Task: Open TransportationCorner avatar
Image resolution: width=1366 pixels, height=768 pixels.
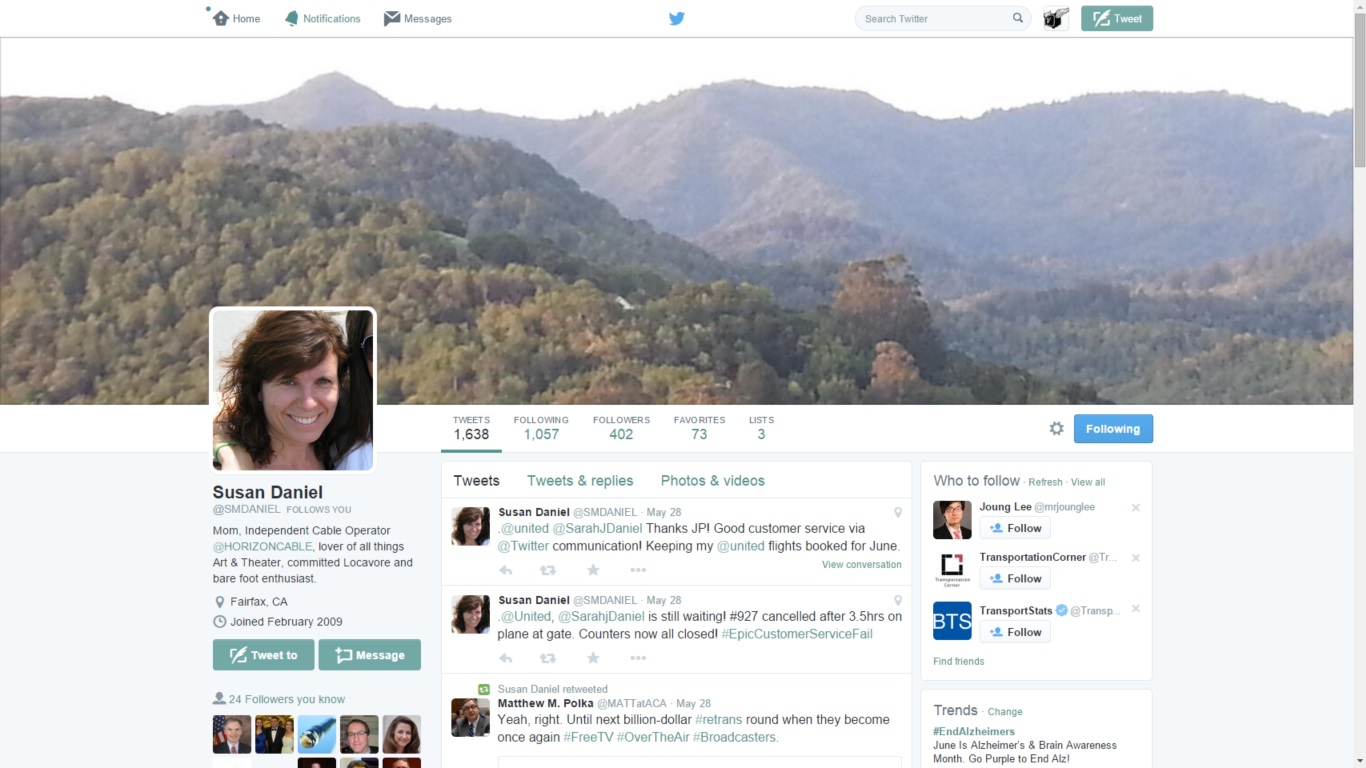Action: click(x=952, y=569)
